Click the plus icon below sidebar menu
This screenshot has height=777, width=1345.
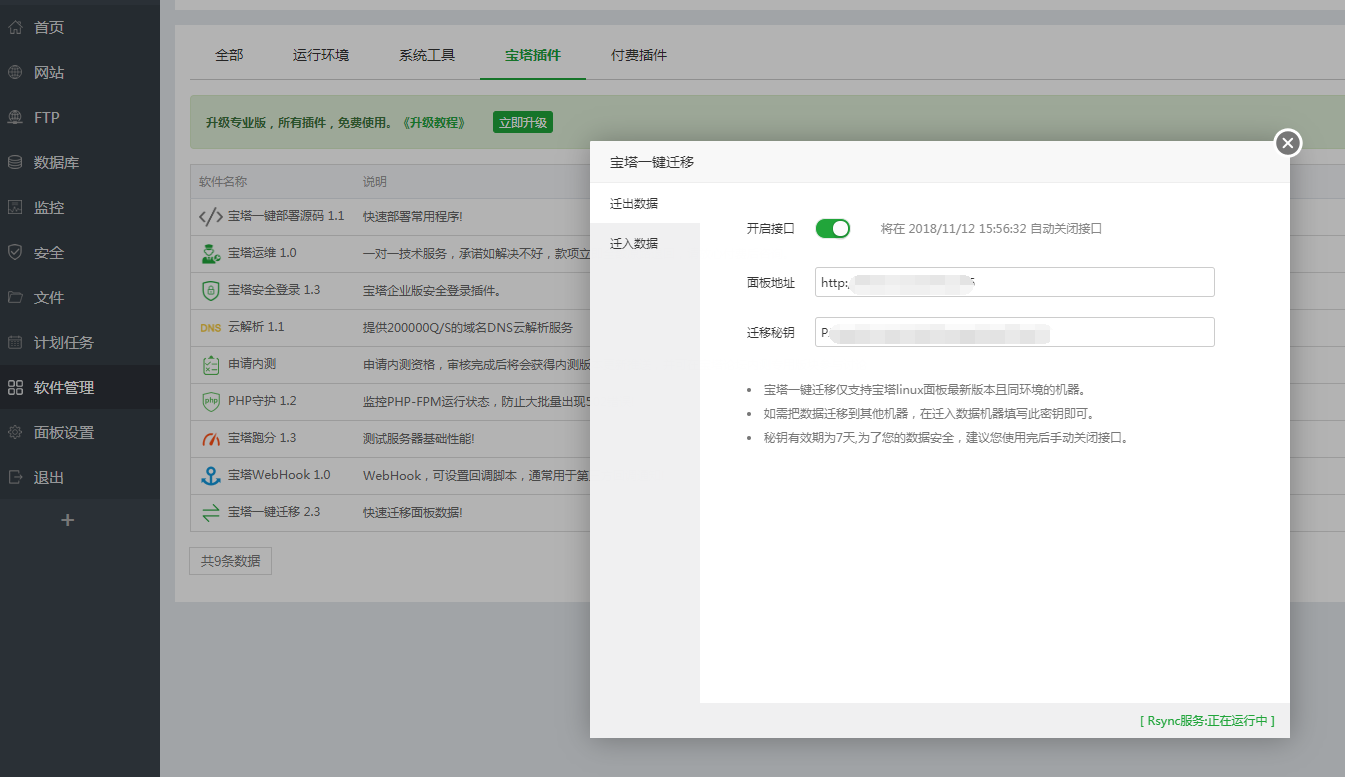(x=68, y=520)
